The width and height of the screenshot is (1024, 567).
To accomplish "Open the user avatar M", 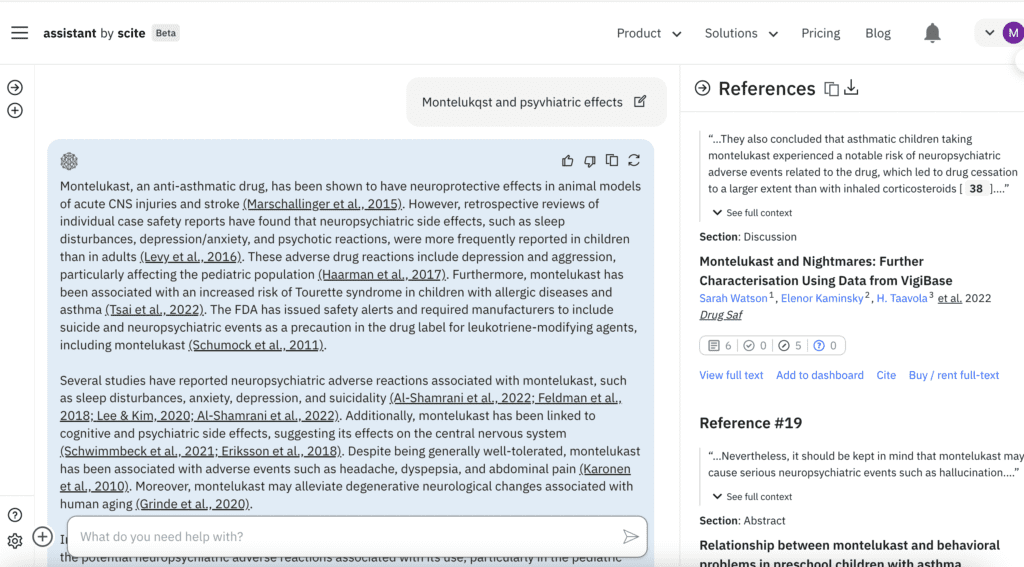I will pos(1013,33).
